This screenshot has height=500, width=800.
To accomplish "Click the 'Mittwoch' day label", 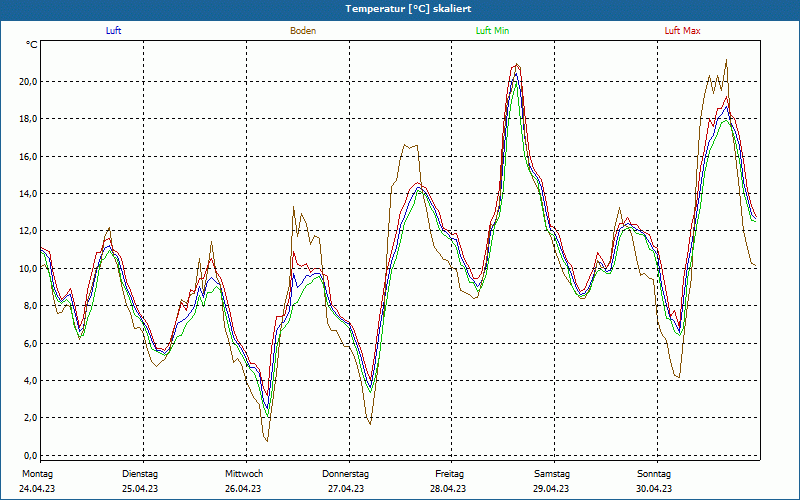I will tap(244, 474).
